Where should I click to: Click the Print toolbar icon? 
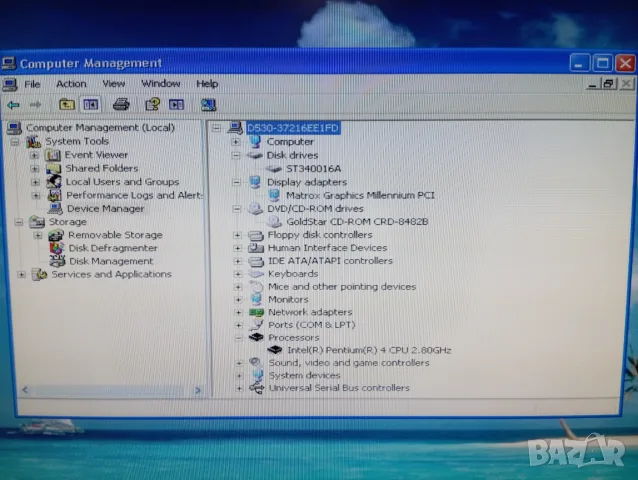pos(121,105)
